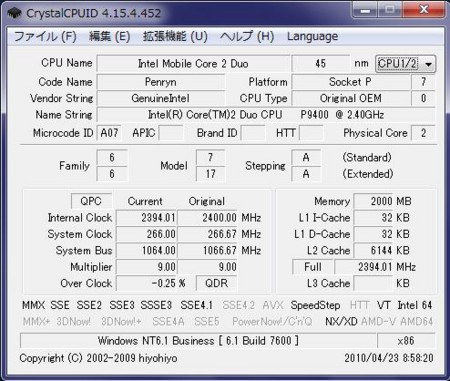Open the ファイル (F) menu
Screen dimensions: 450x381
point(45,36)
